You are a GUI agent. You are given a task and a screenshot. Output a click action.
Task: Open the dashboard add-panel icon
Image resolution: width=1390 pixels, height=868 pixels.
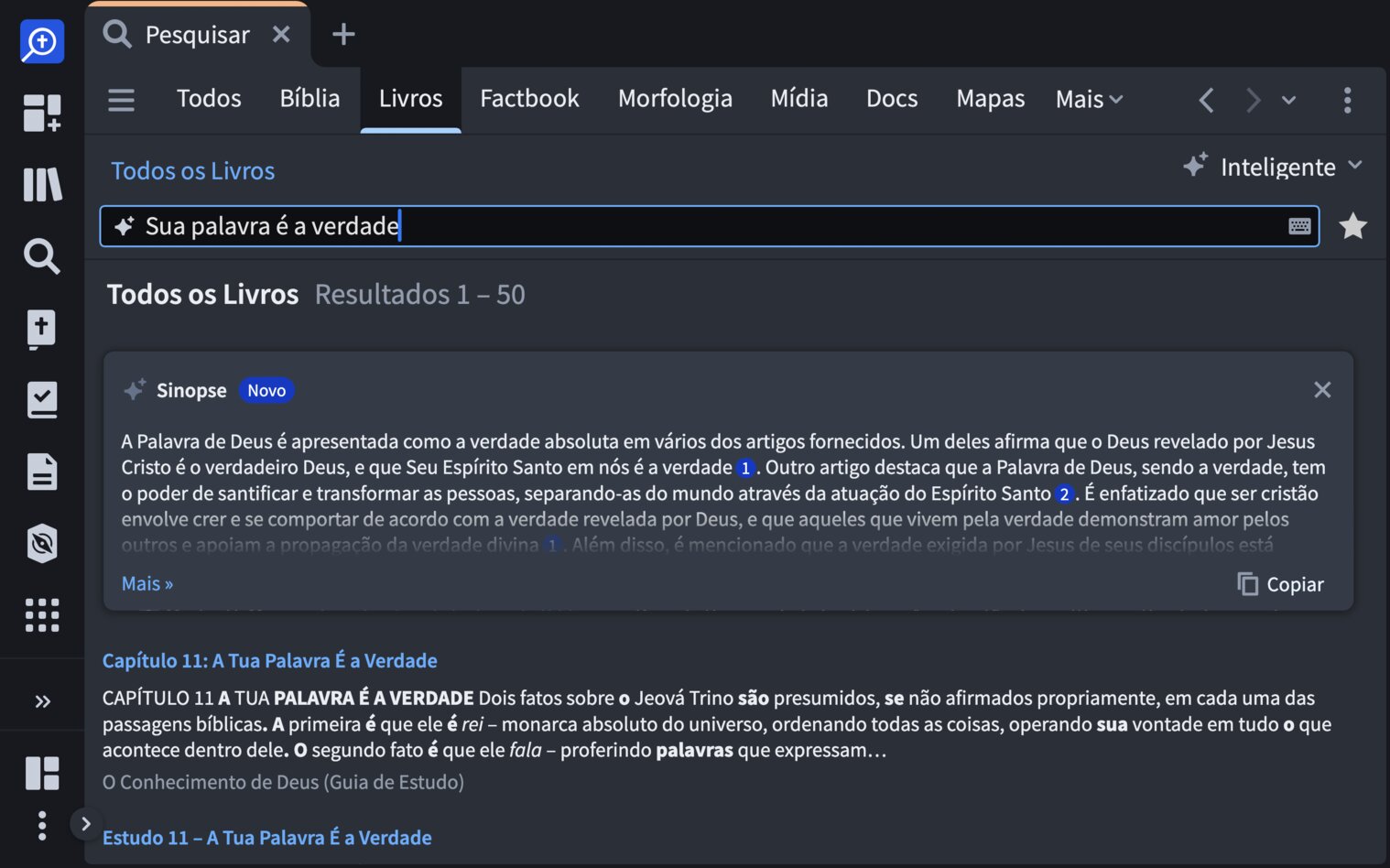(42, 114)
